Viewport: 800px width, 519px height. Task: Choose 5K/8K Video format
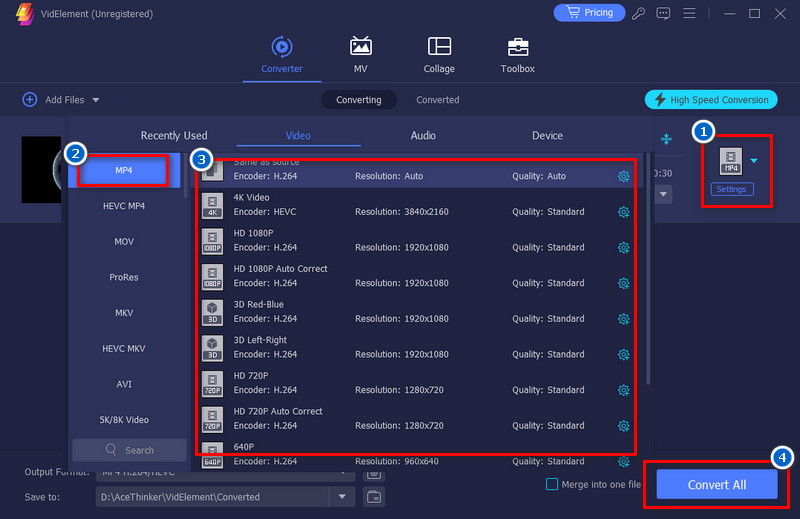(124, 420)
